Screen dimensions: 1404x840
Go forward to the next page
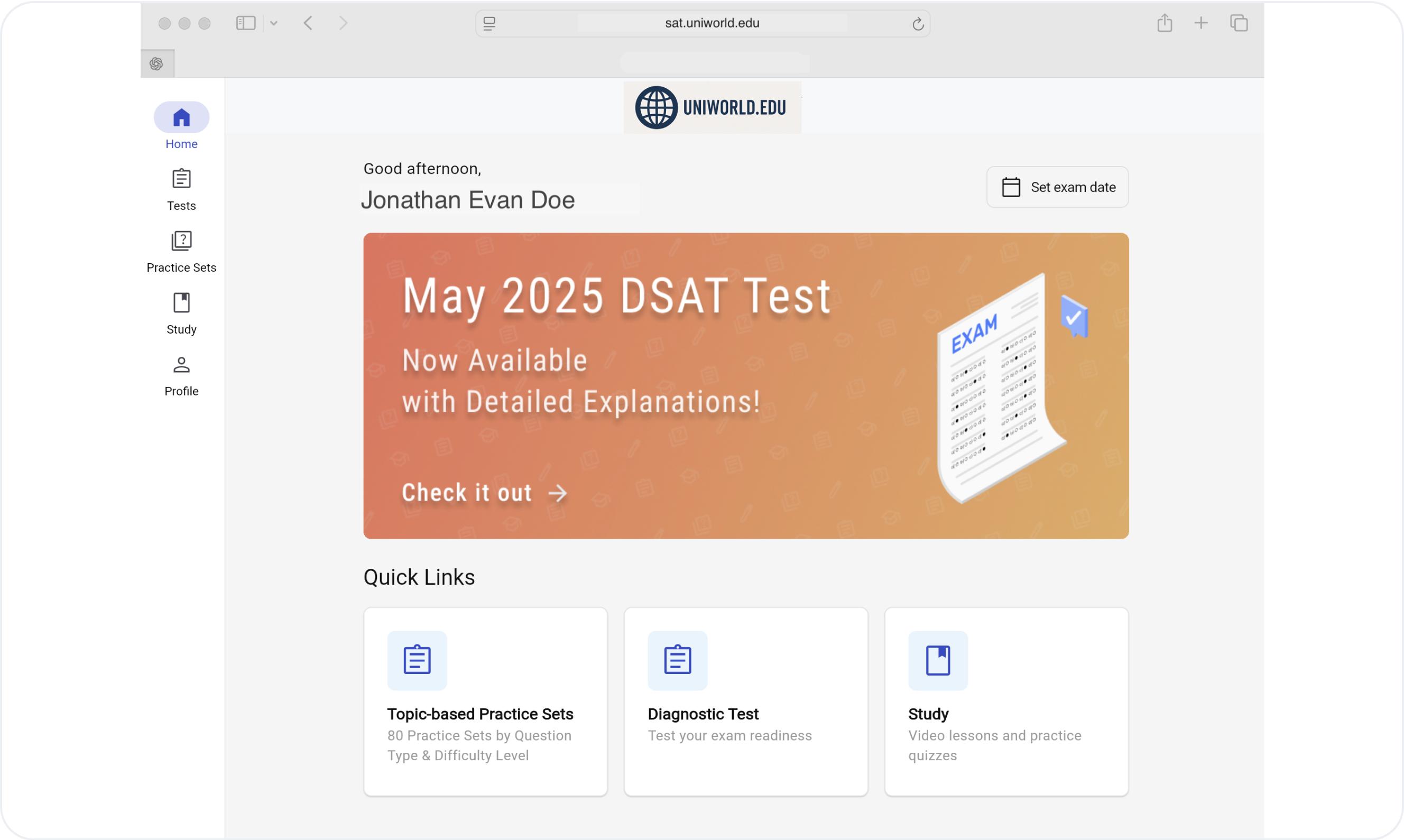pyautogui.click(x=343, y=23)
